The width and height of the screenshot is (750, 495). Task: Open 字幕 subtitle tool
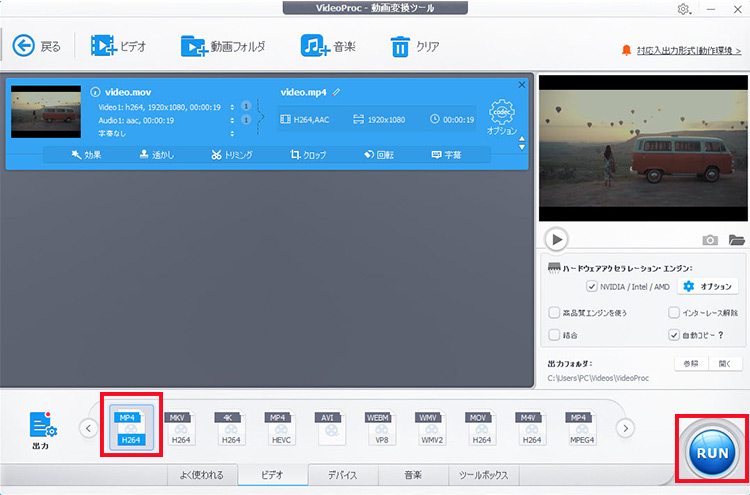pos(446,154)
